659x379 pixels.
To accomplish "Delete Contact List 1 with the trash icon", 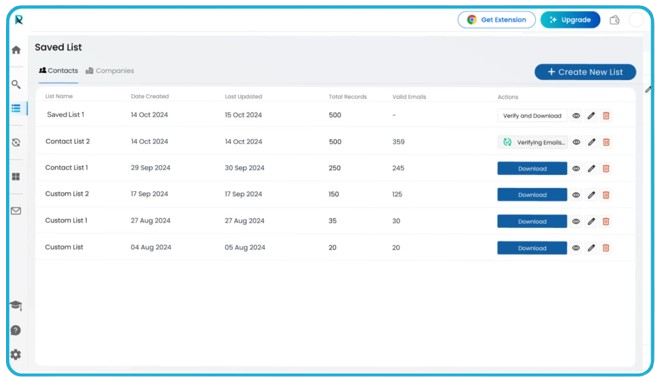I will click(606, 168).
